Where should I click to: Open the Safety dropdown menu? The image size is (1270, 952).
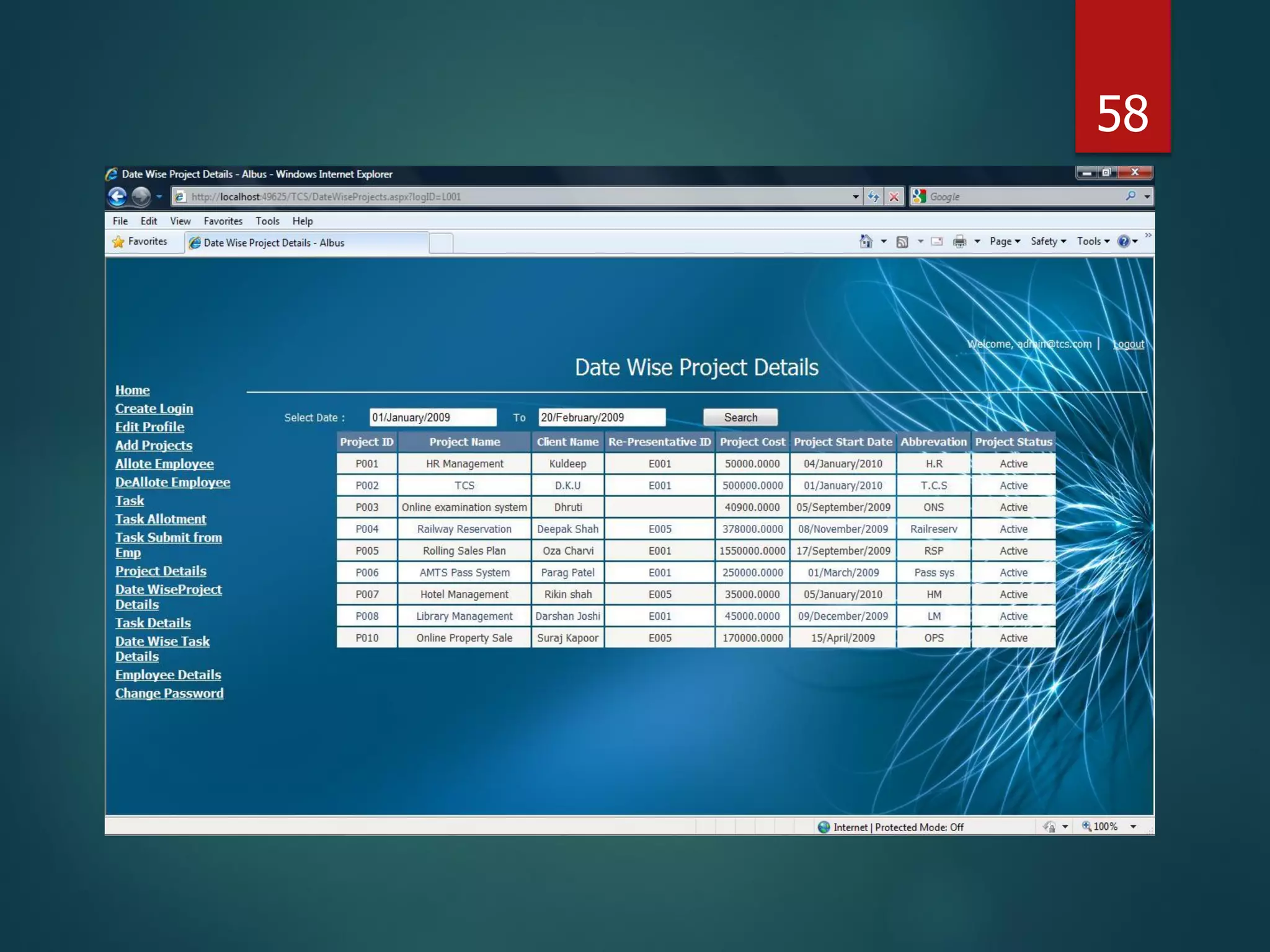(x=1048, y=242)
